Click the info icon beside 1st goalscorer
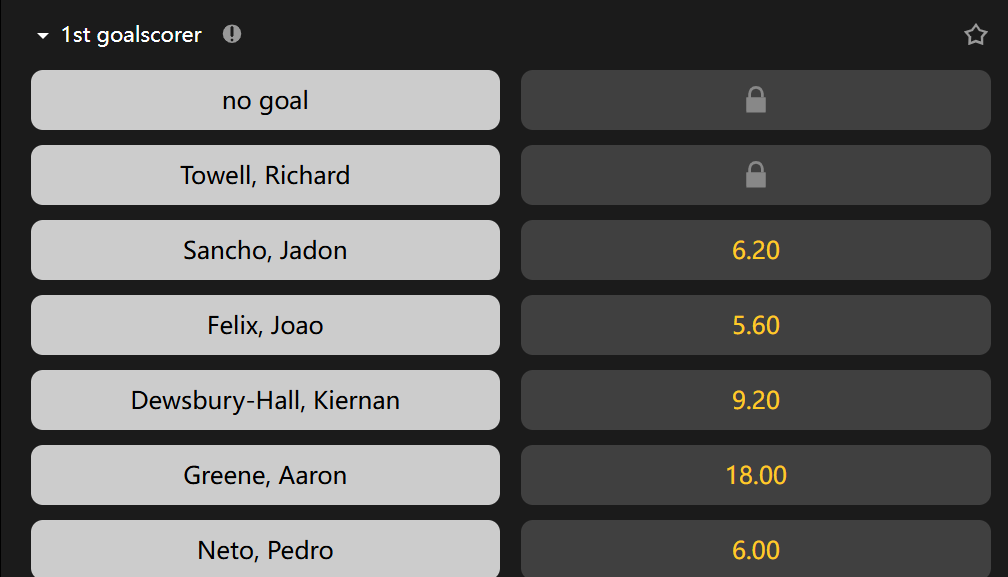Viewport: 1008px width, 577px height. click(232, 35)
